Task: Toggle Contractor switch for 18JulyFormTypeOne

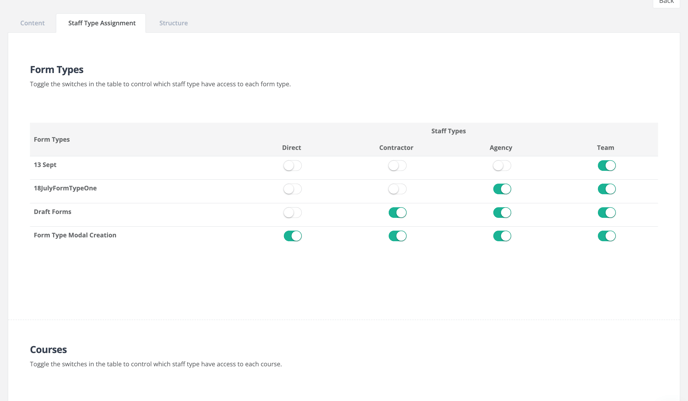Action: [x=397, y=189]
